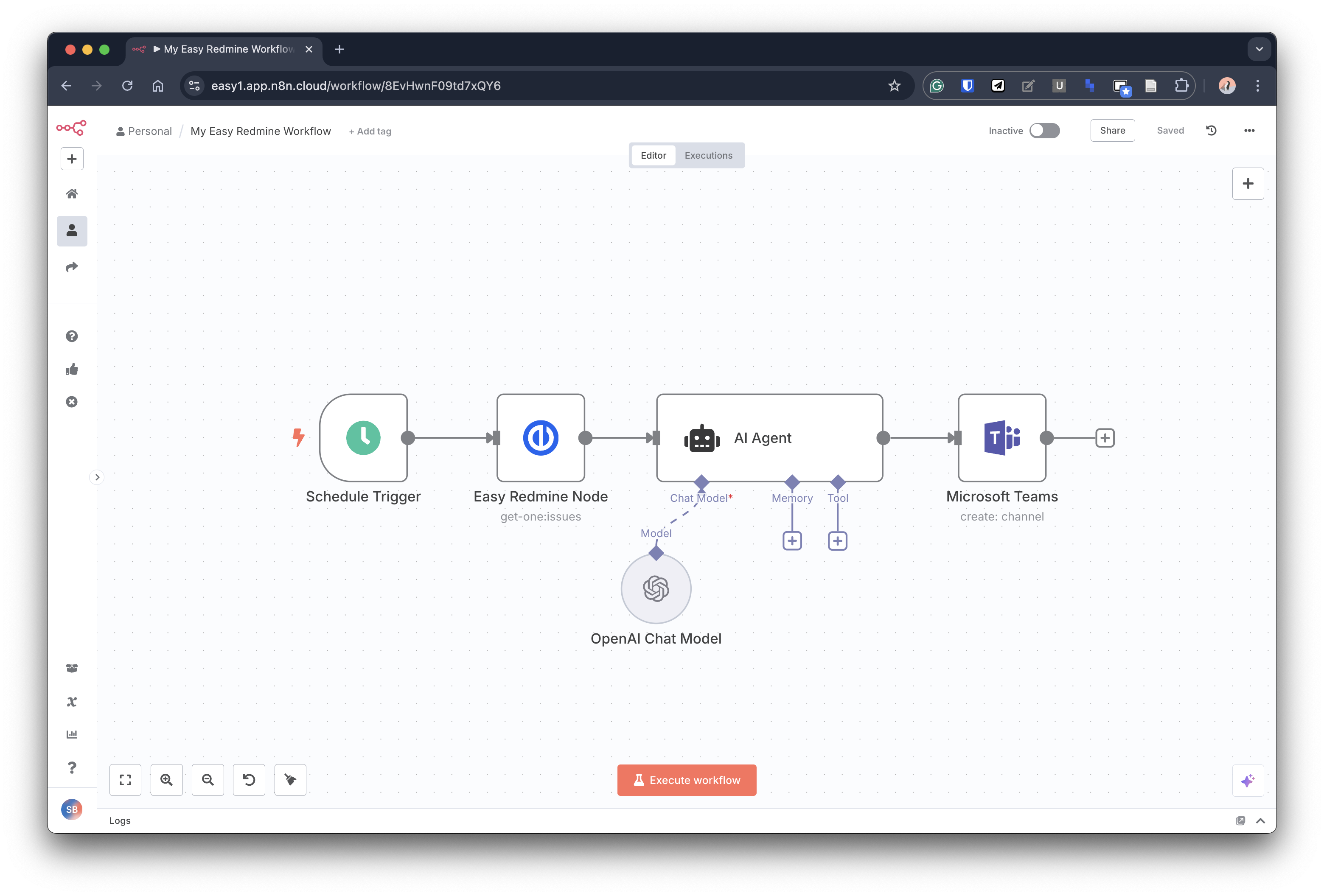Tidy up the workflow with the broom icon
The image size is (1324, 896).
coord(290,780)
